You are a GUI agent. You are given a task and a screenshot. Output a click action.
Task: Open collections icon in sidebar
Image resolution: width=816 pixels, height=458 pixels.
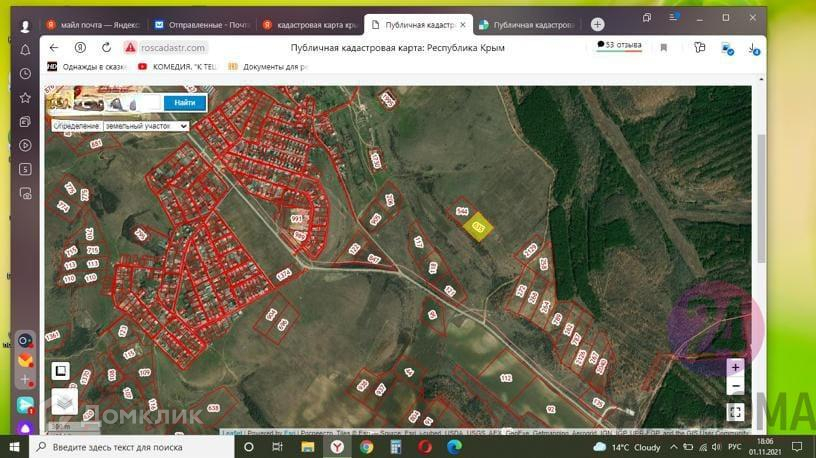(25, 122)
